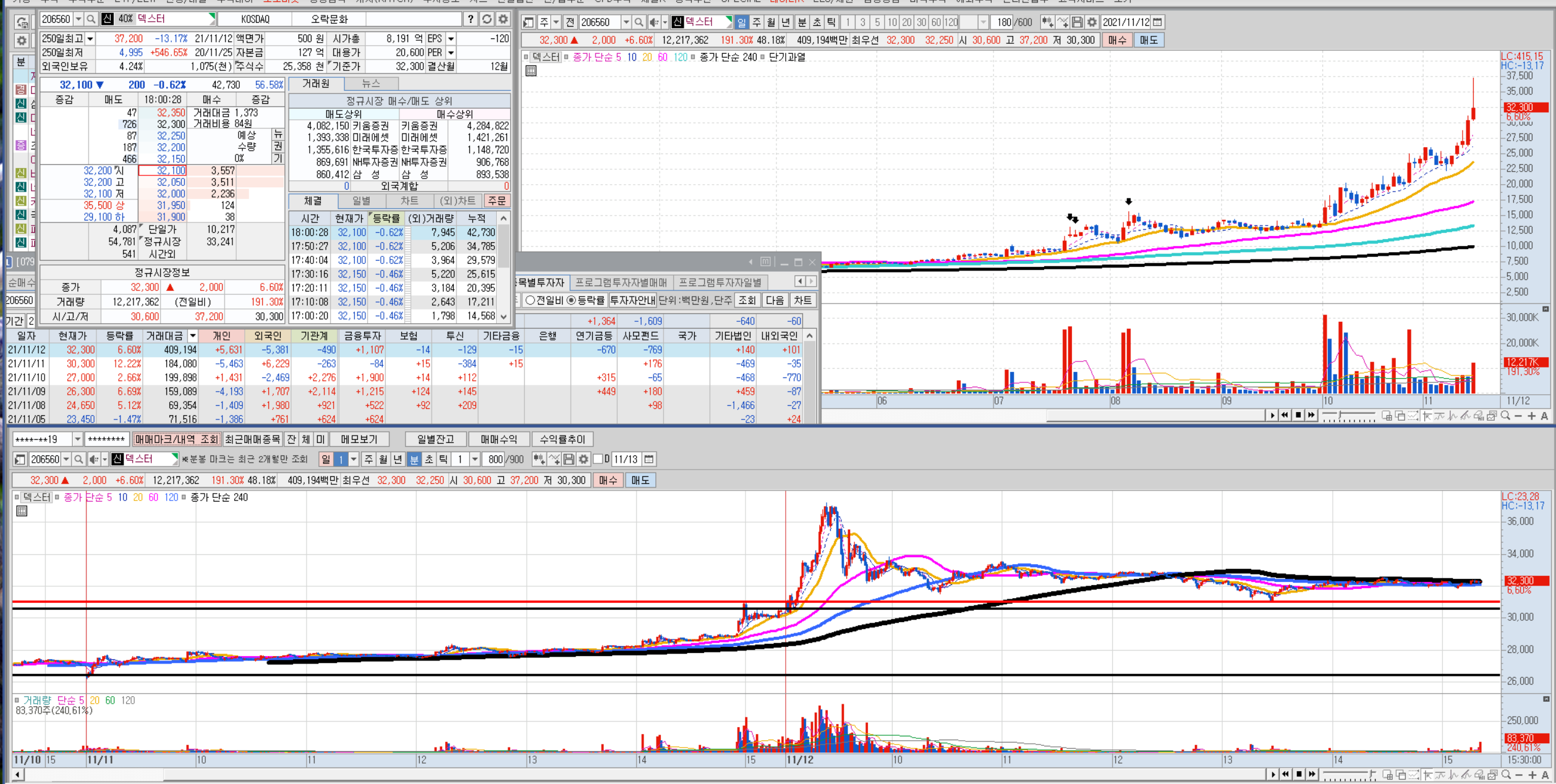Viewport: 1556px width, 784px height.
Task: Open 메모보기 button
Action: [359, 439]
